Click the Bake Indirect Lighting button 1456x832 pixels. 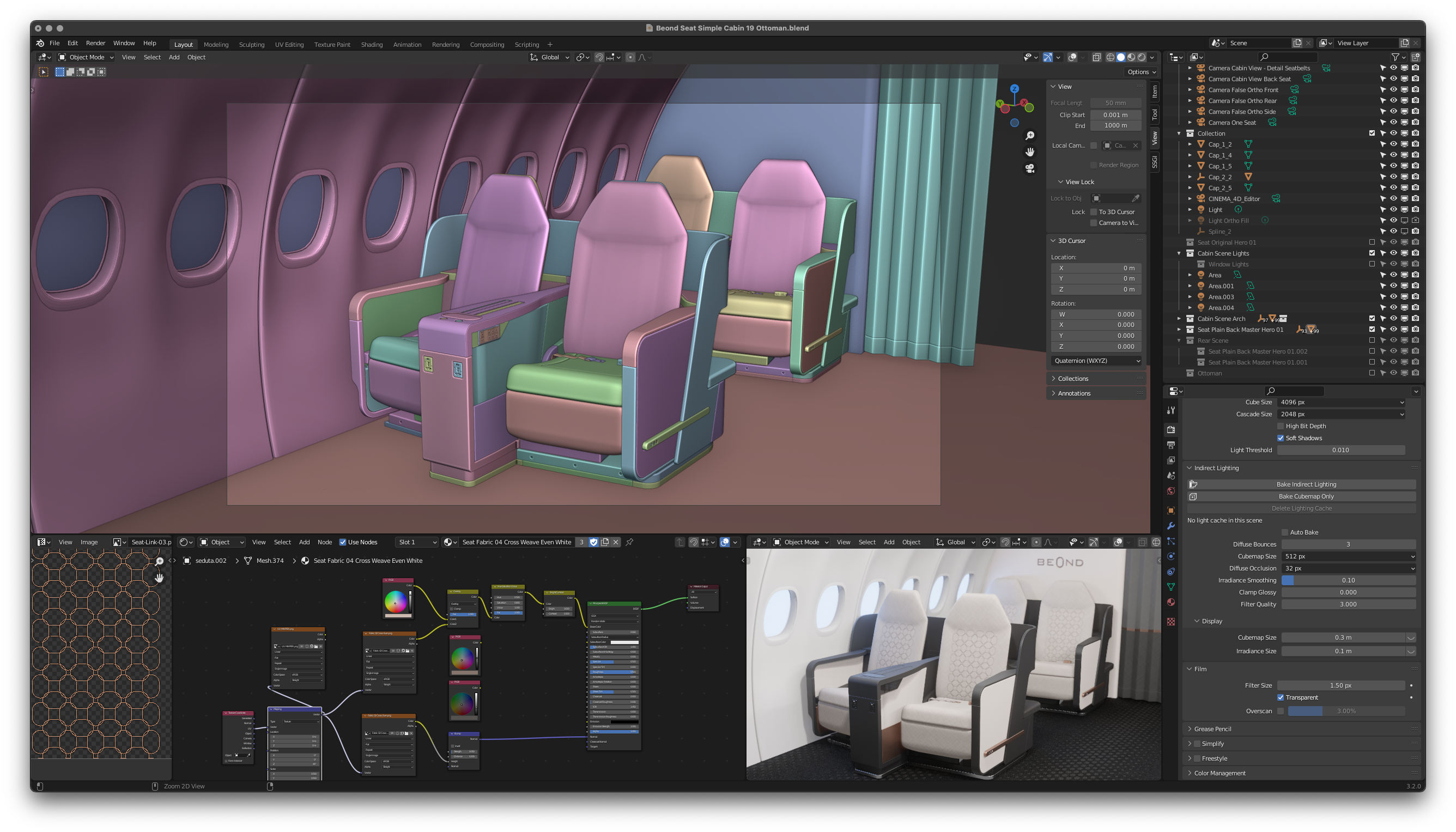pyautogui.click(x=1305, y=484)
